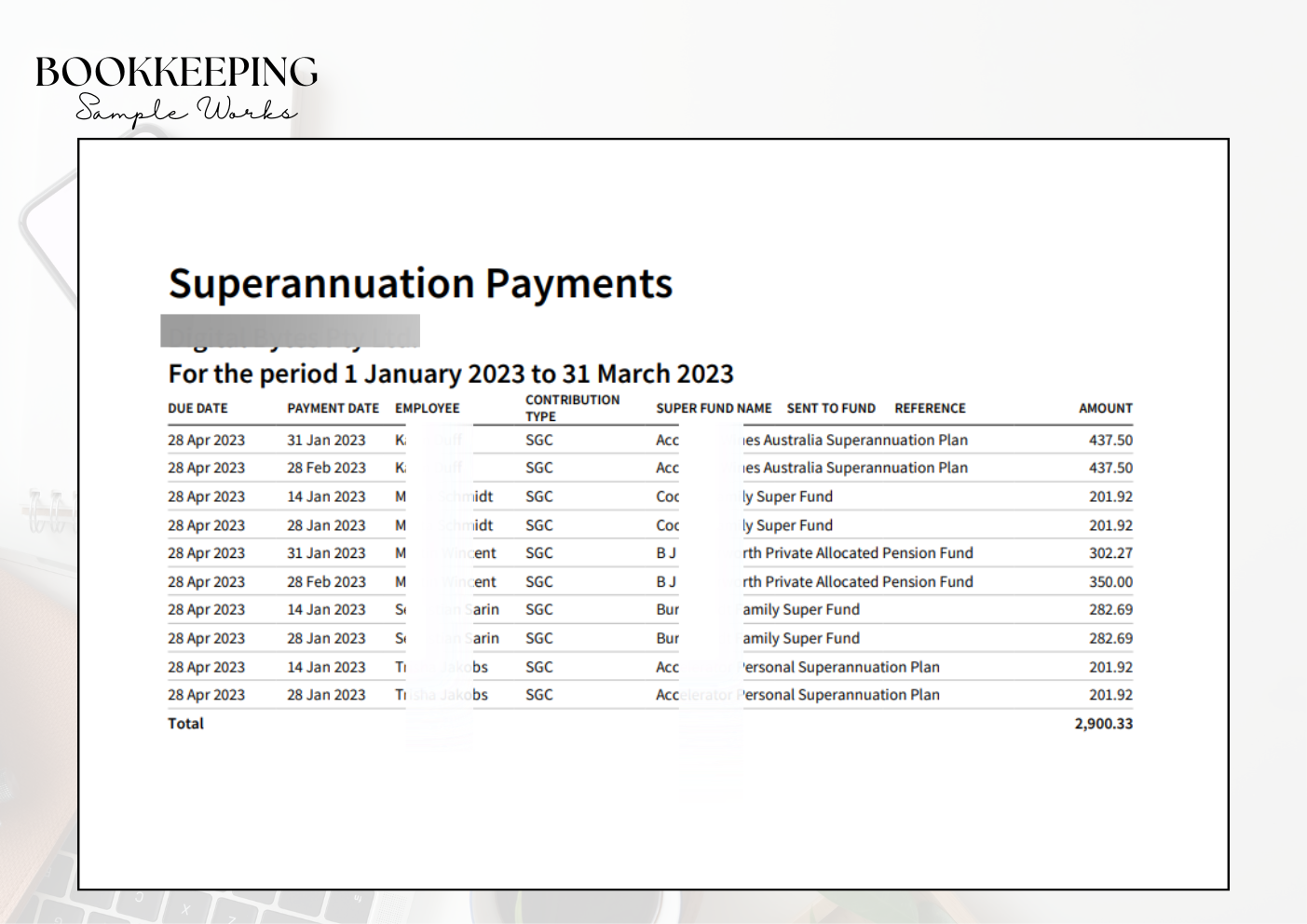Select "Private Allocated Pension Fund" in the 350.00 row

pyautogui.click(x=869, y=582)
